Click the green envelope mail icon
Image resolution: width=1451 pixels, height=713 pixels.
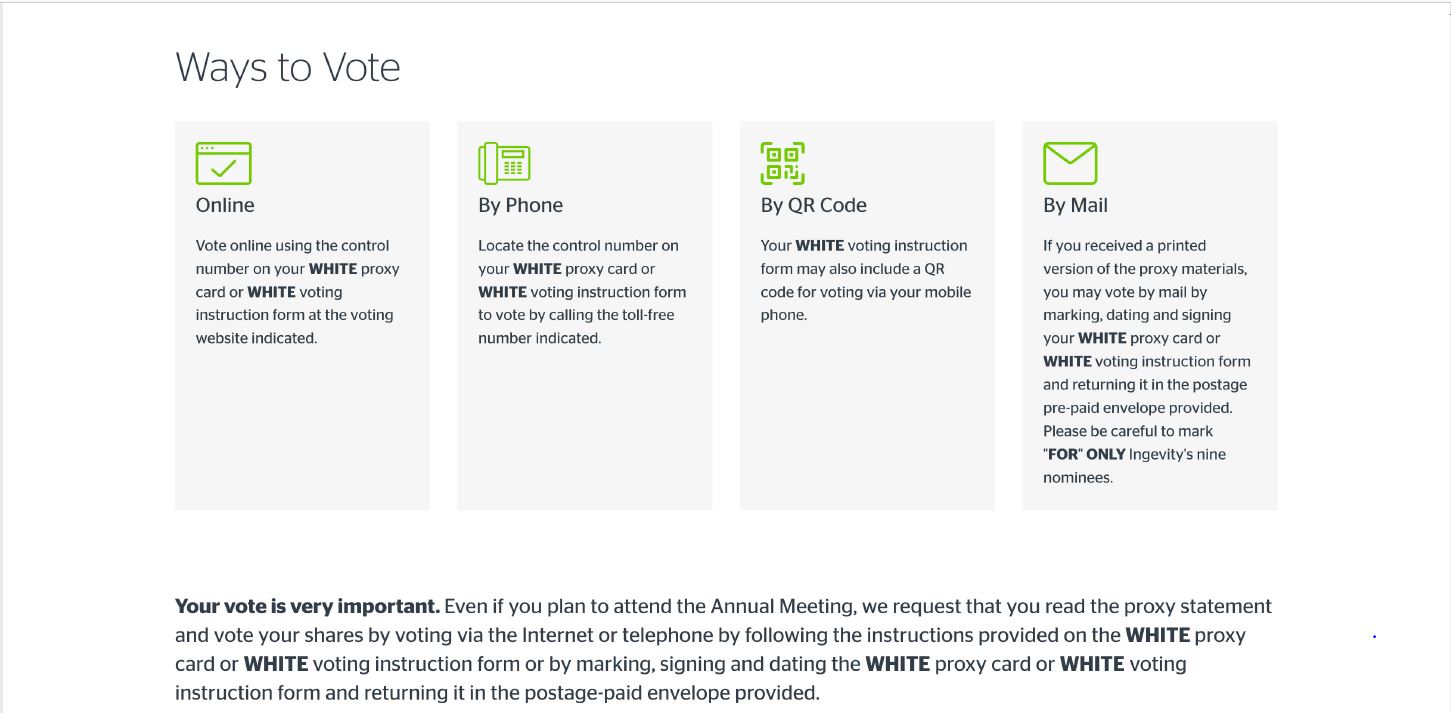(x=1070, y=163)
